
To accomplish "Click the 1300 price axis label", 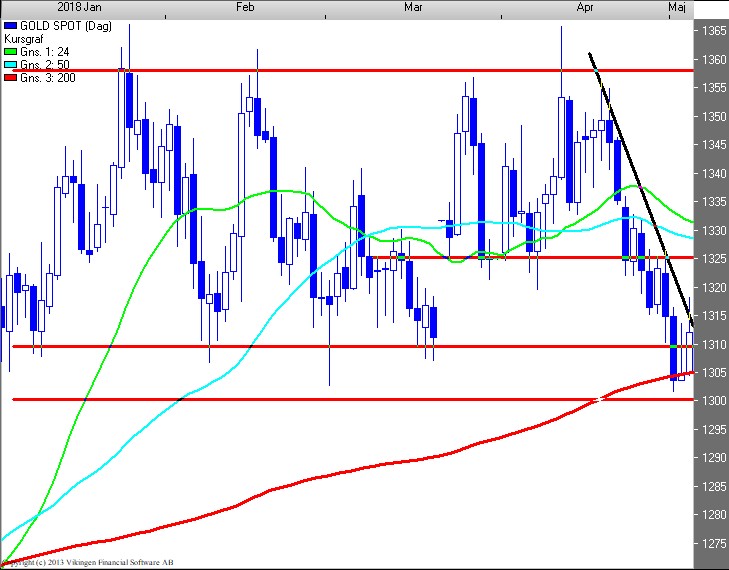I will [x=712, y=401].
